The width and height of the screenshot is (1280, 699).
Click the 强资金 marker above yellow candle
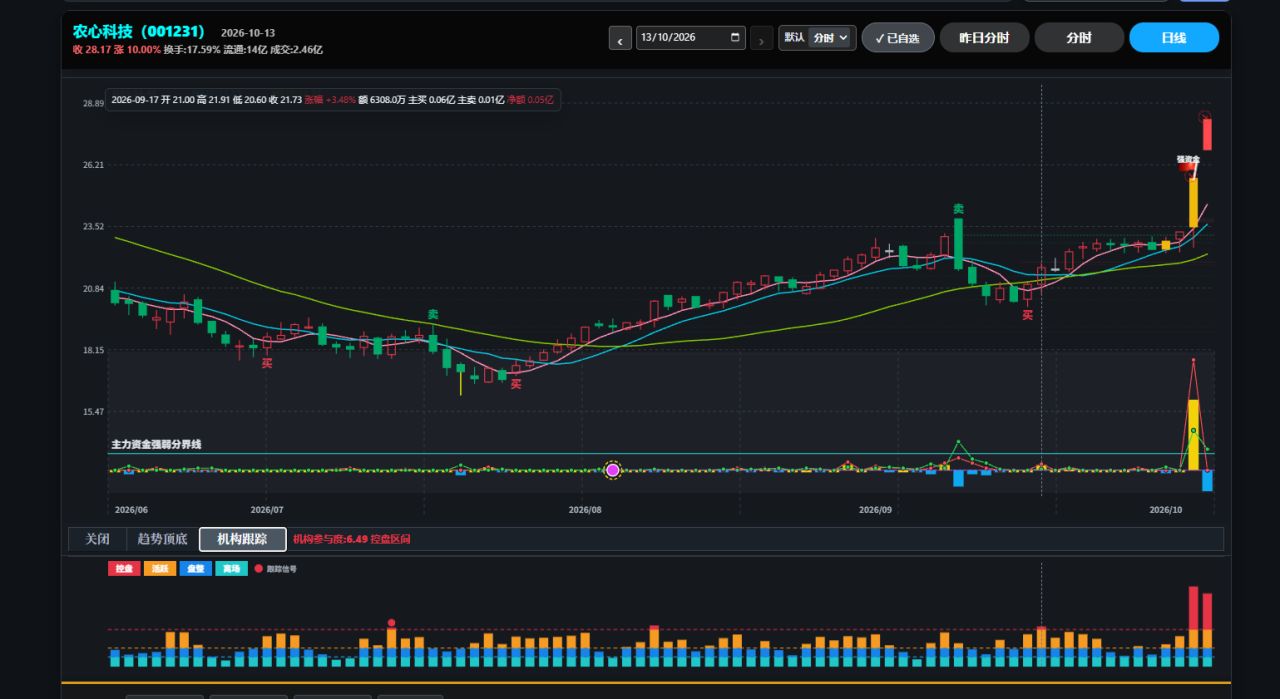tap(1188, 159)
